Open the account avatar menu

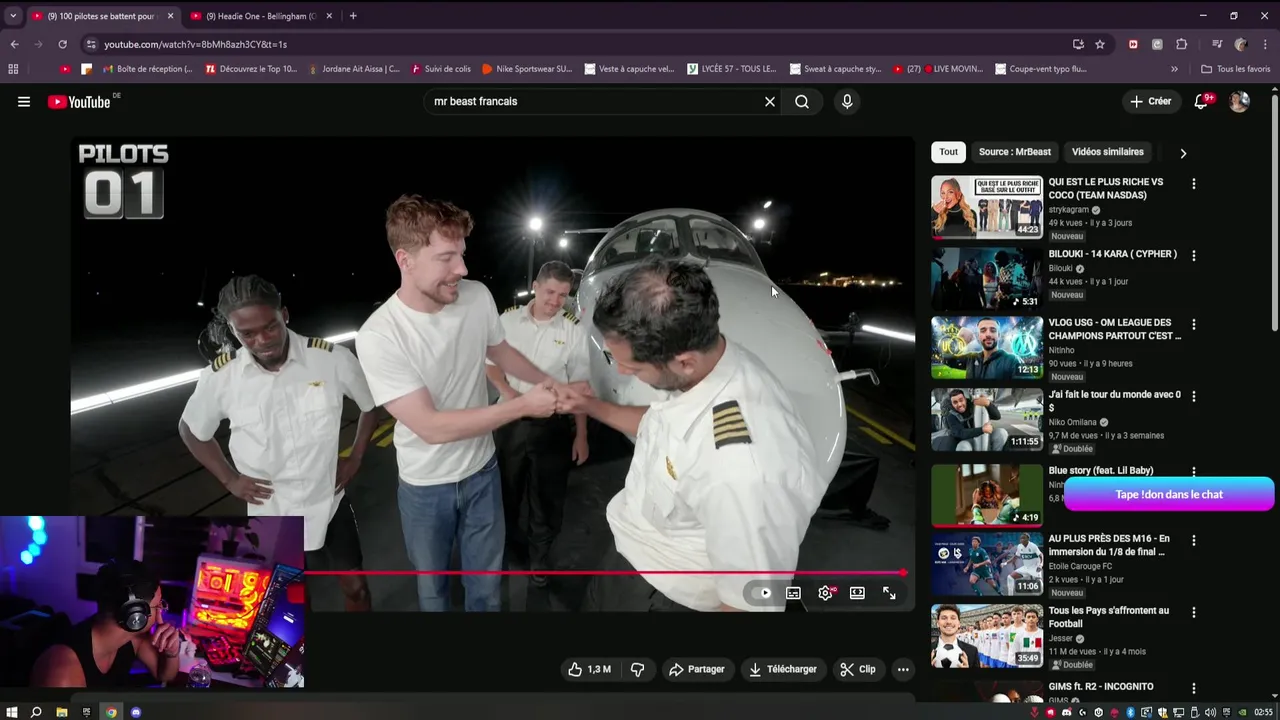tap(1239, 101)
